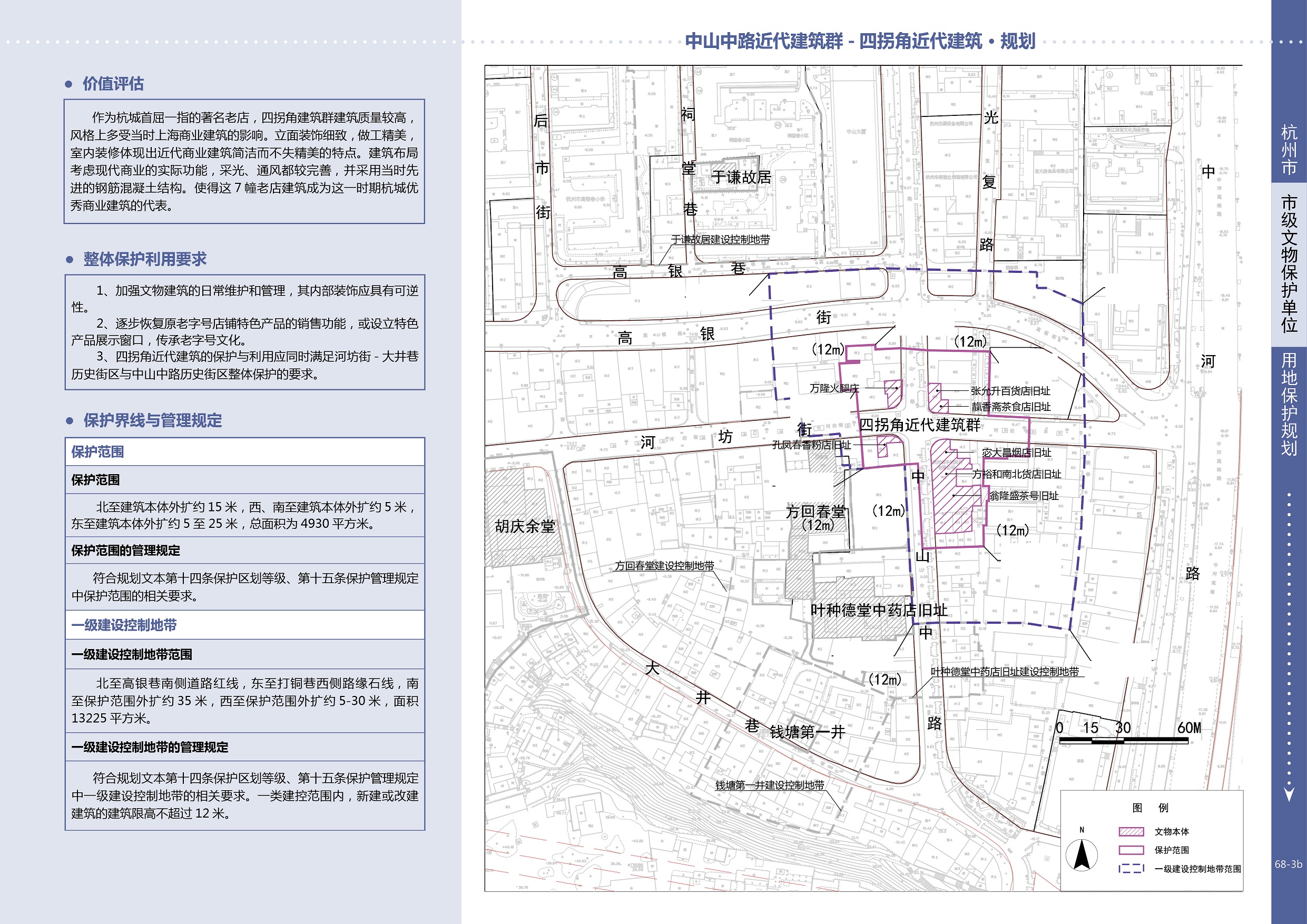Click the purple outline 保护范围 legend symbol
This screenshot has height=924, width=1307.
click(1131, 850)
